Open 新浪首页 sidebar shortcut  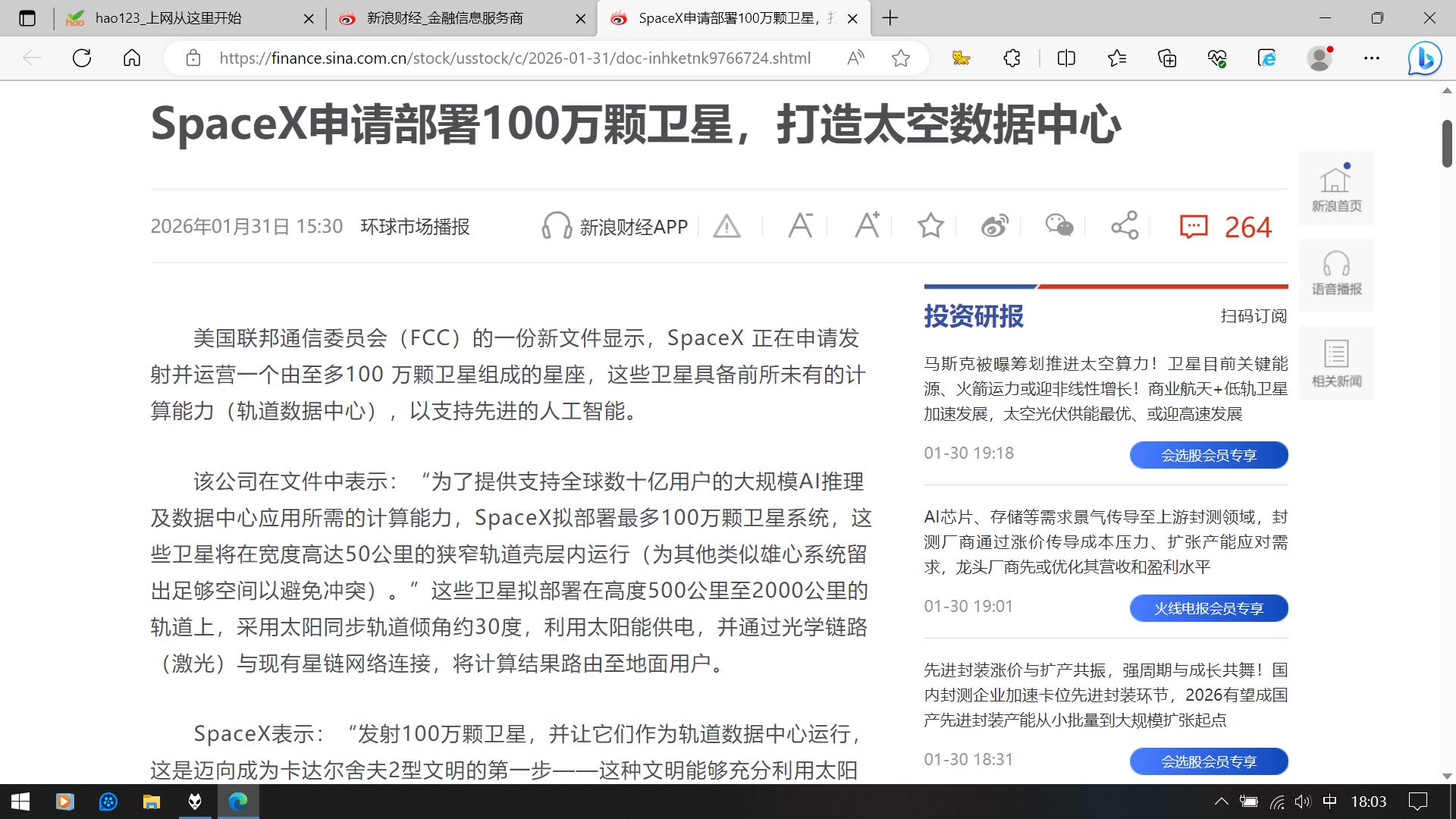(x=1336, y=188)
